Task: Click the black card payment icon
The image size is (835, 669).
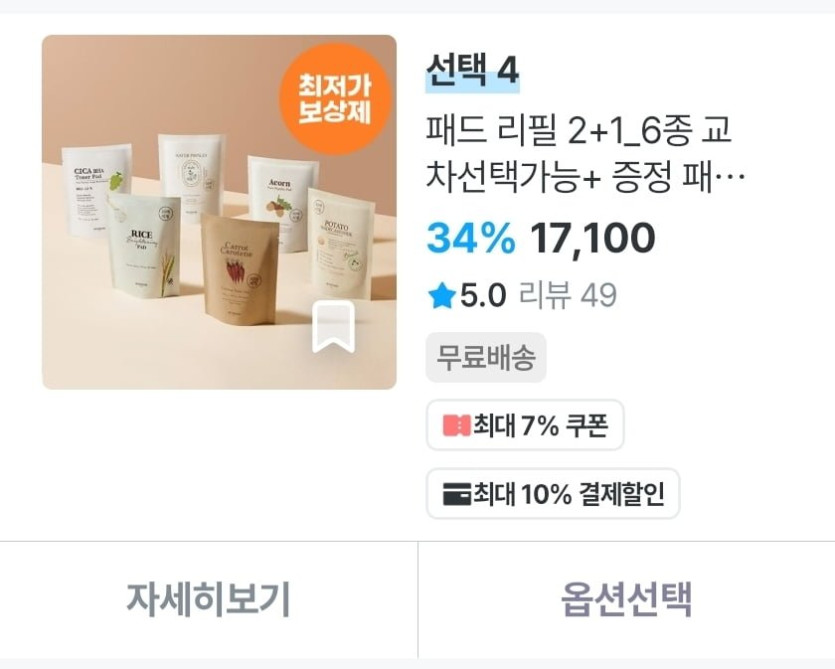Action: point(457,493)
